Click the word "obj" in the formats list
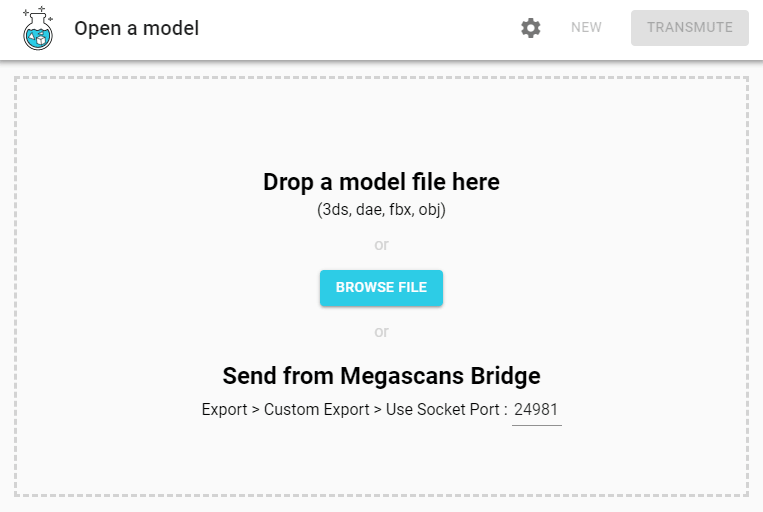763x512 pixels. tap(430, 209)
